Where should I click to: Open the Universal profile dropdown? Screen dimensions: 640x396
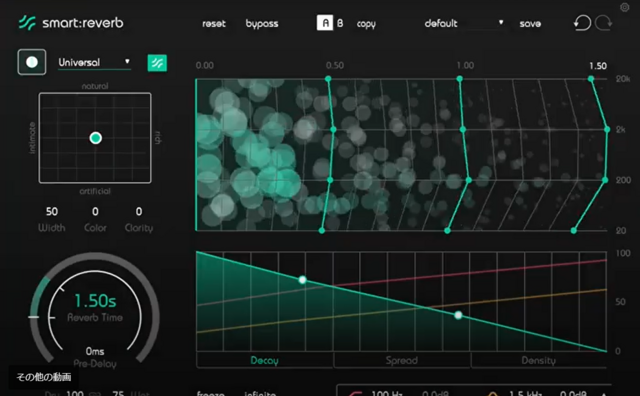pos(94,62)
